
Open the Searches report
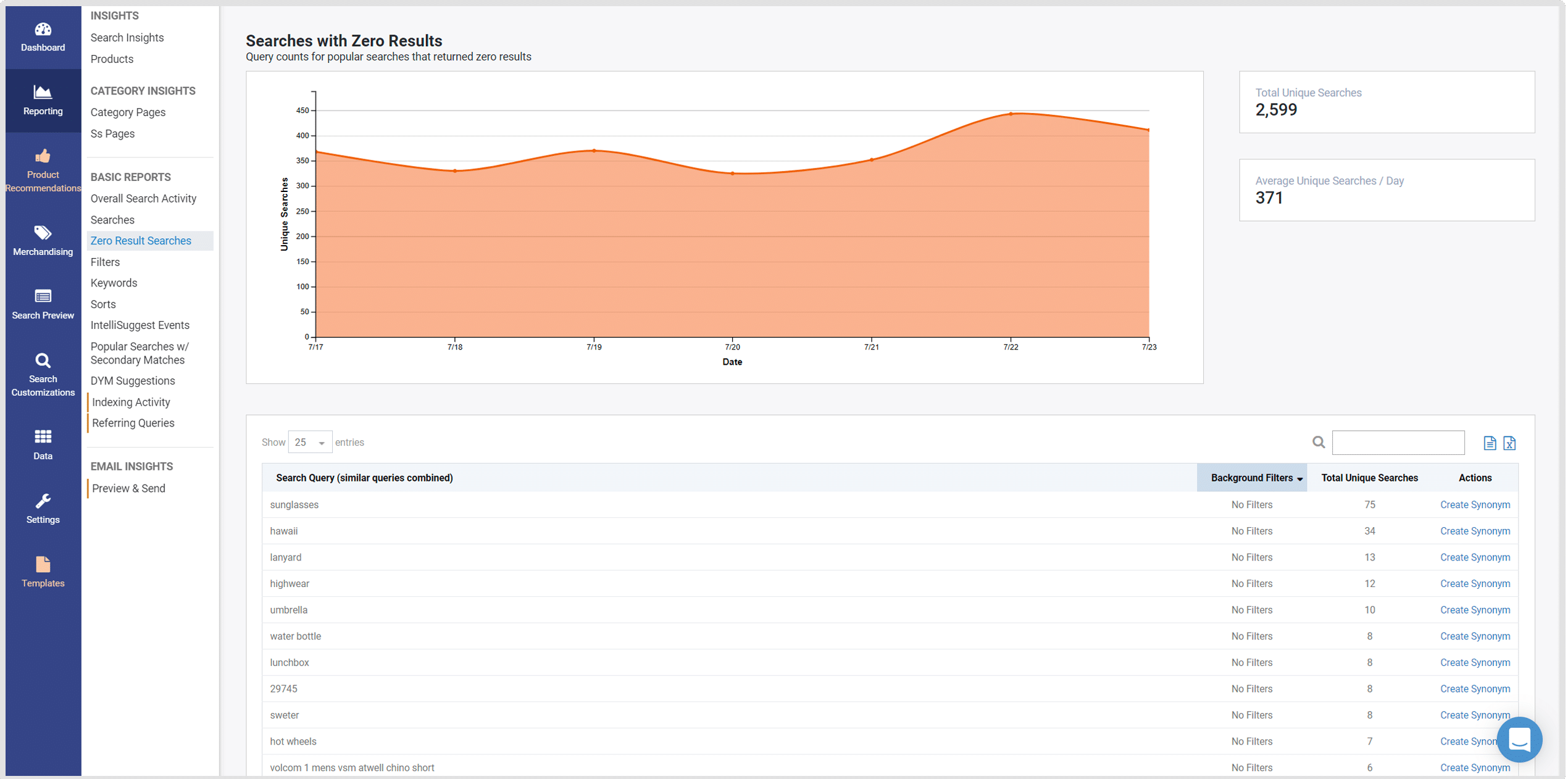tap(112, 220)
